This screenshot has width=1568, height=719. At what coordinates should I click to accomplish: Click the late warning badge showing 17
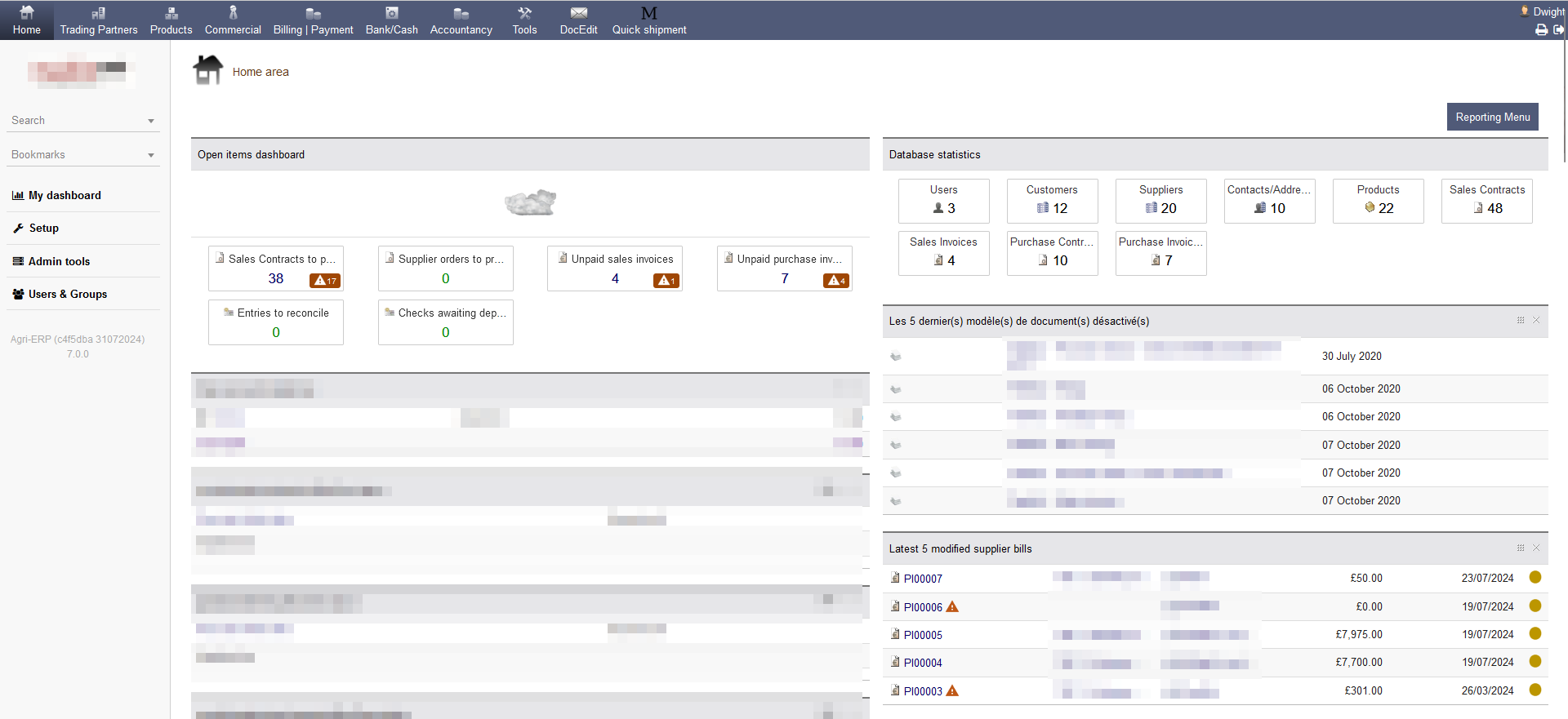pyautogui.click(x=325, y=280)
